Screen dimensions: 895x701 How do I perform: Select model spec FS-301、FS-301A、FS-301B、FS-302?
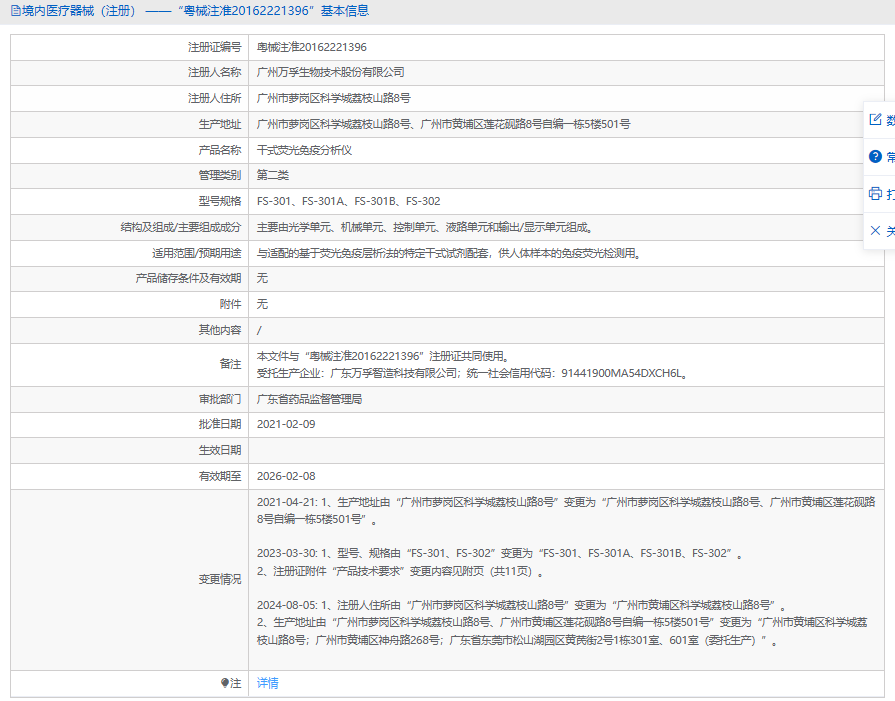(x=348, y=201)
